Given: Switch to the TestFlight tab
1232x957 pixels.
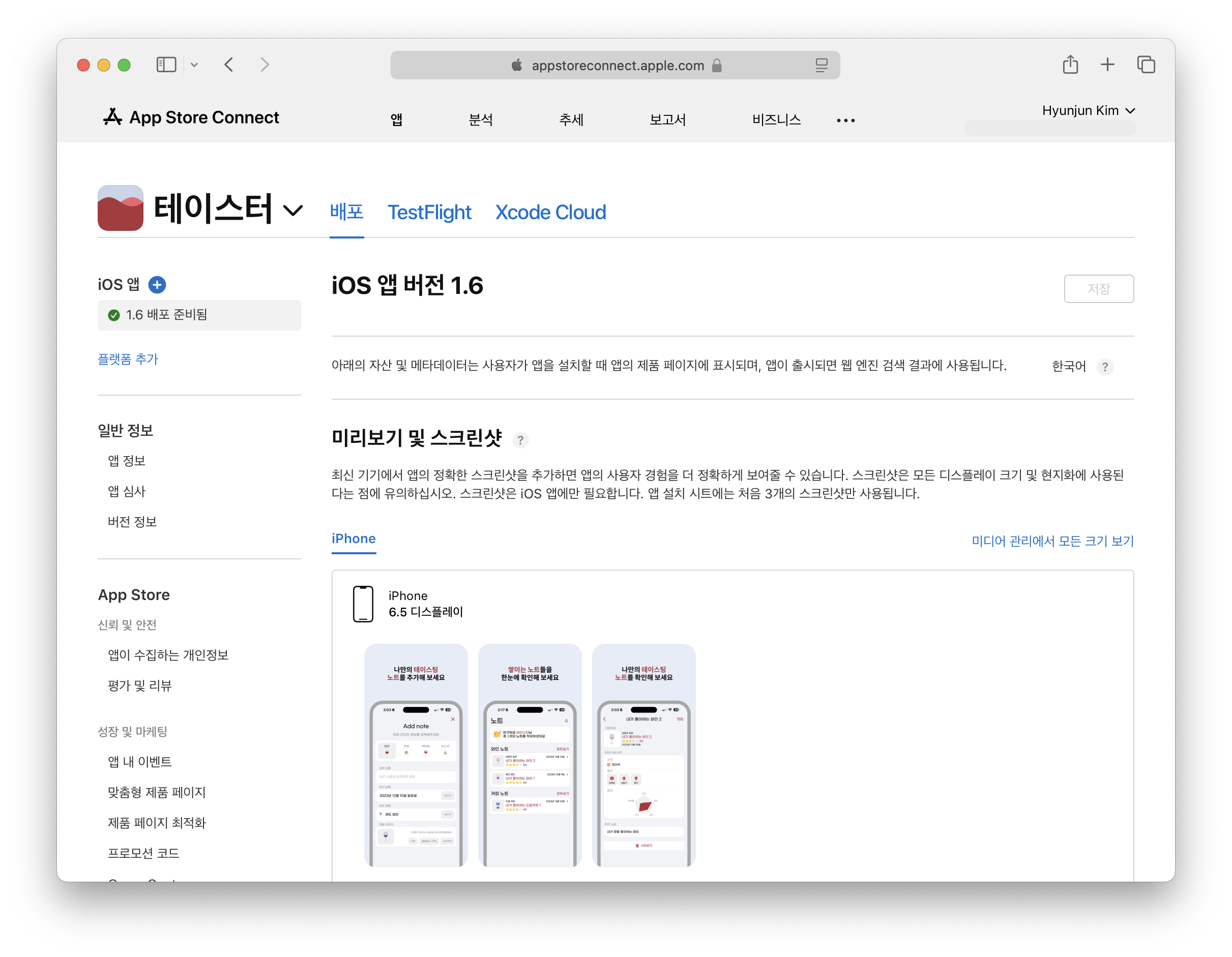Looking at the screenshot, I should [429, 213].
